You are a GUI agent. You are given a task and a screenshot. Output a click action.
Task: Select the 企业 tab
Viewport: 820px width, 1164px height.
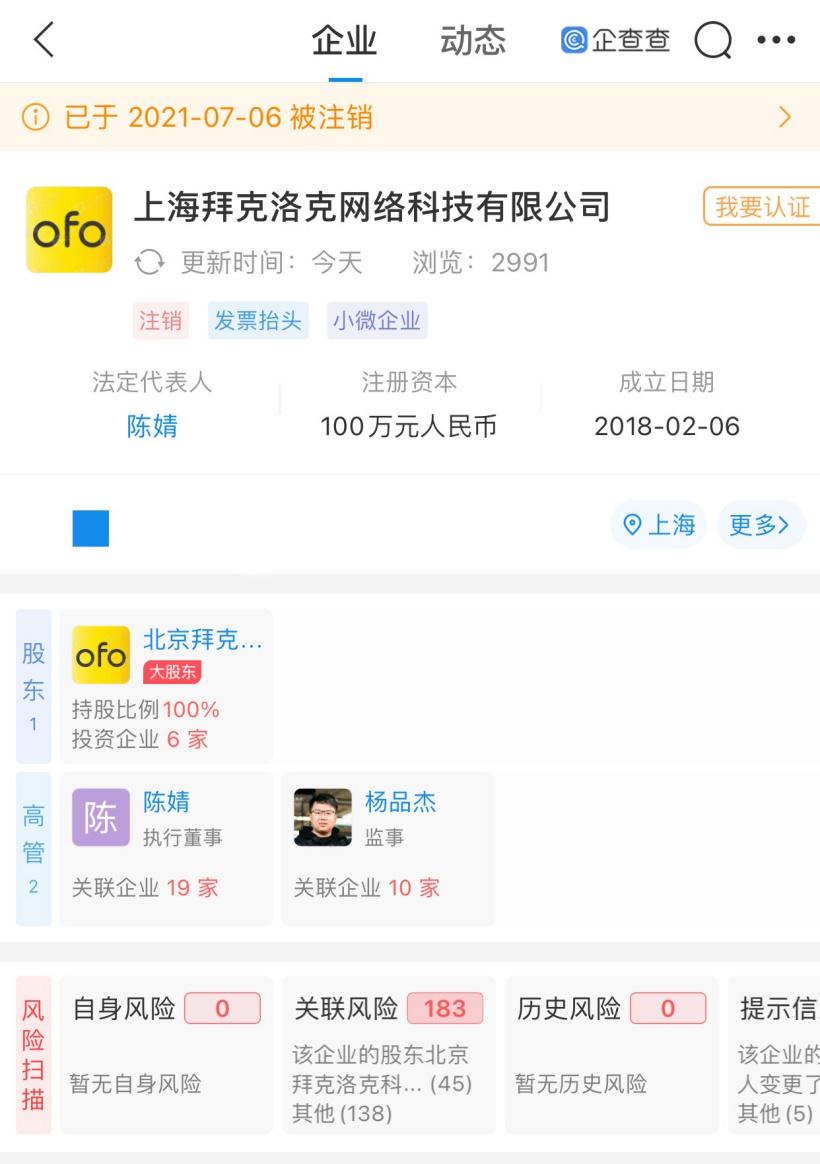coord(345,41)
